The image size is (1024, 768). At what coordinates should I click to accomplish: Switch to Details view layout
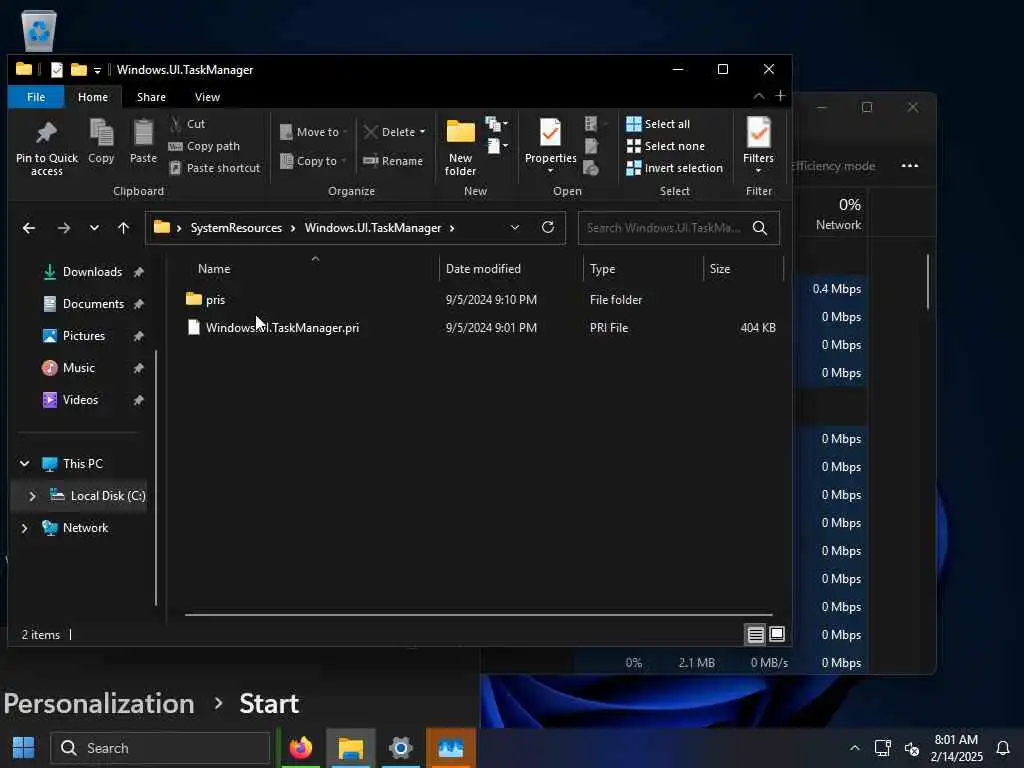(756, 635)
